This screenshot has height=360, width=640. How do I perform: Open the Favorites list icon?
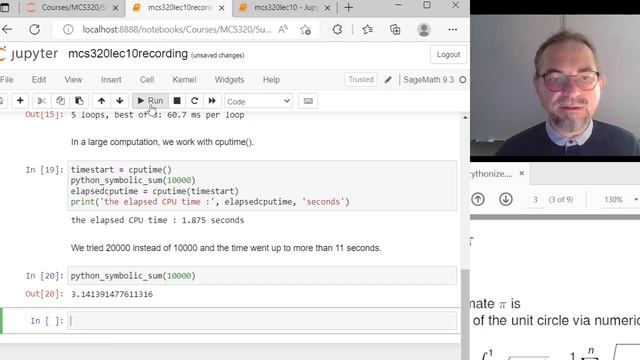click(367, 29)
